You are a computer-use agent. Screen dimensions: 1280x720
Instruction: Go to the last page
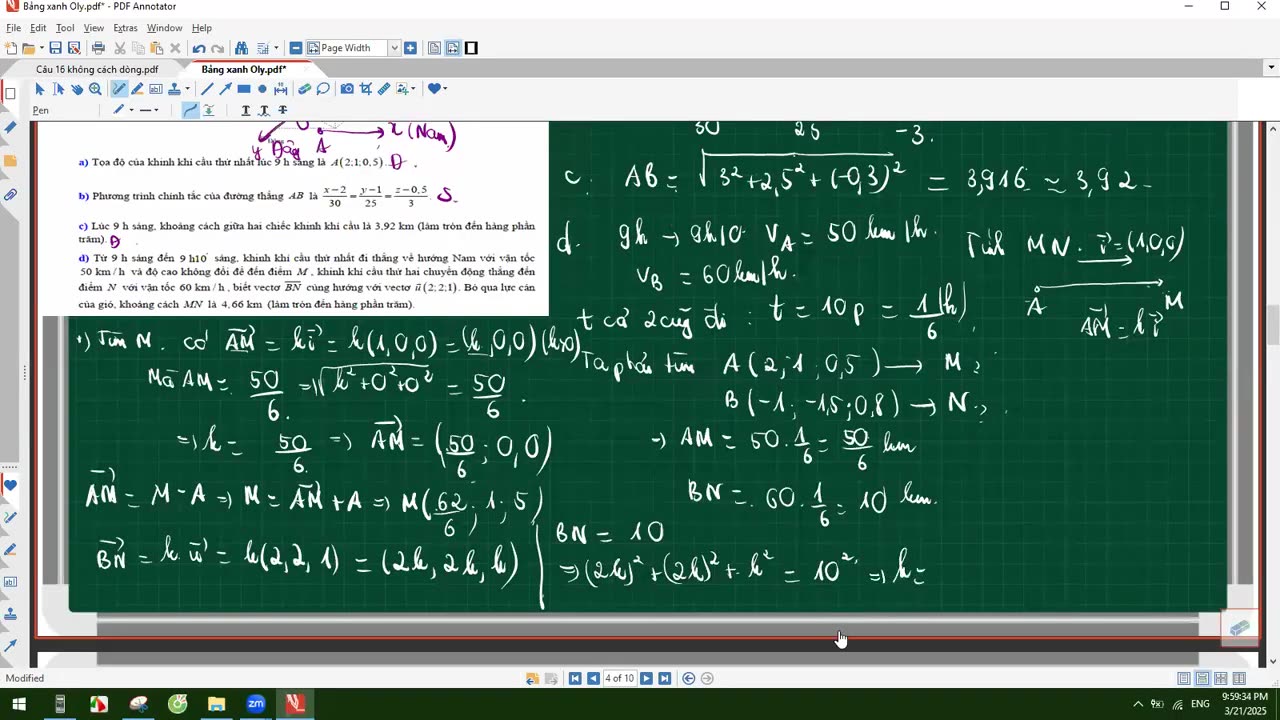[x=664, y=678]
